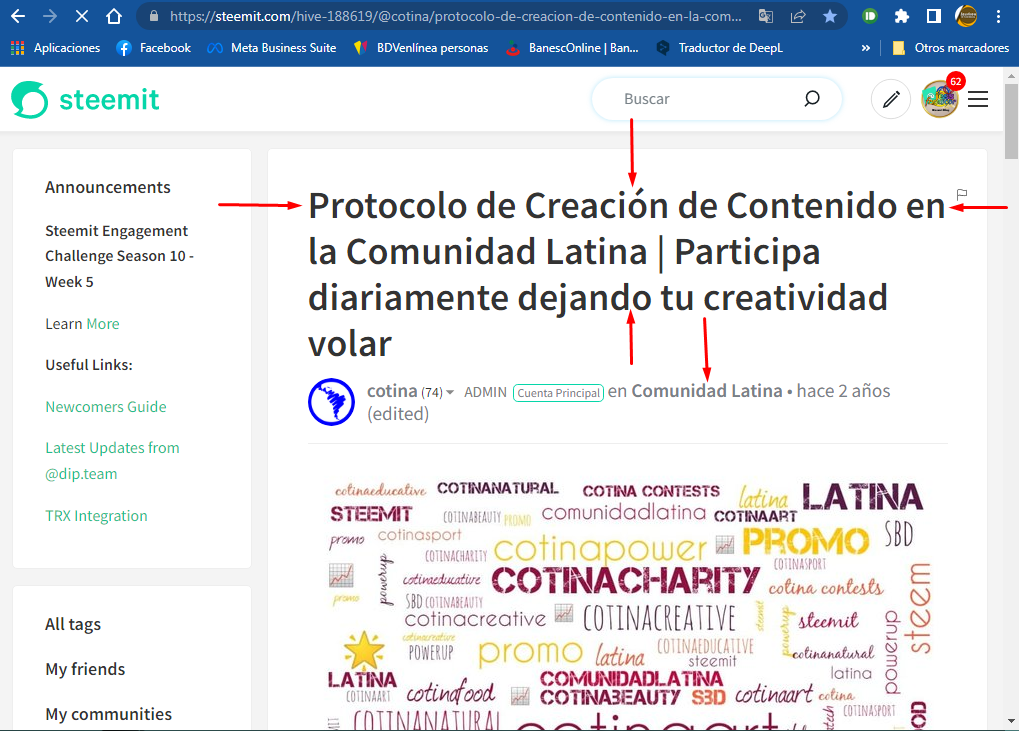Expand the hidden bookmarks chevron
Viewport: 1019px width, 731px height.
[x=865, y=47]
